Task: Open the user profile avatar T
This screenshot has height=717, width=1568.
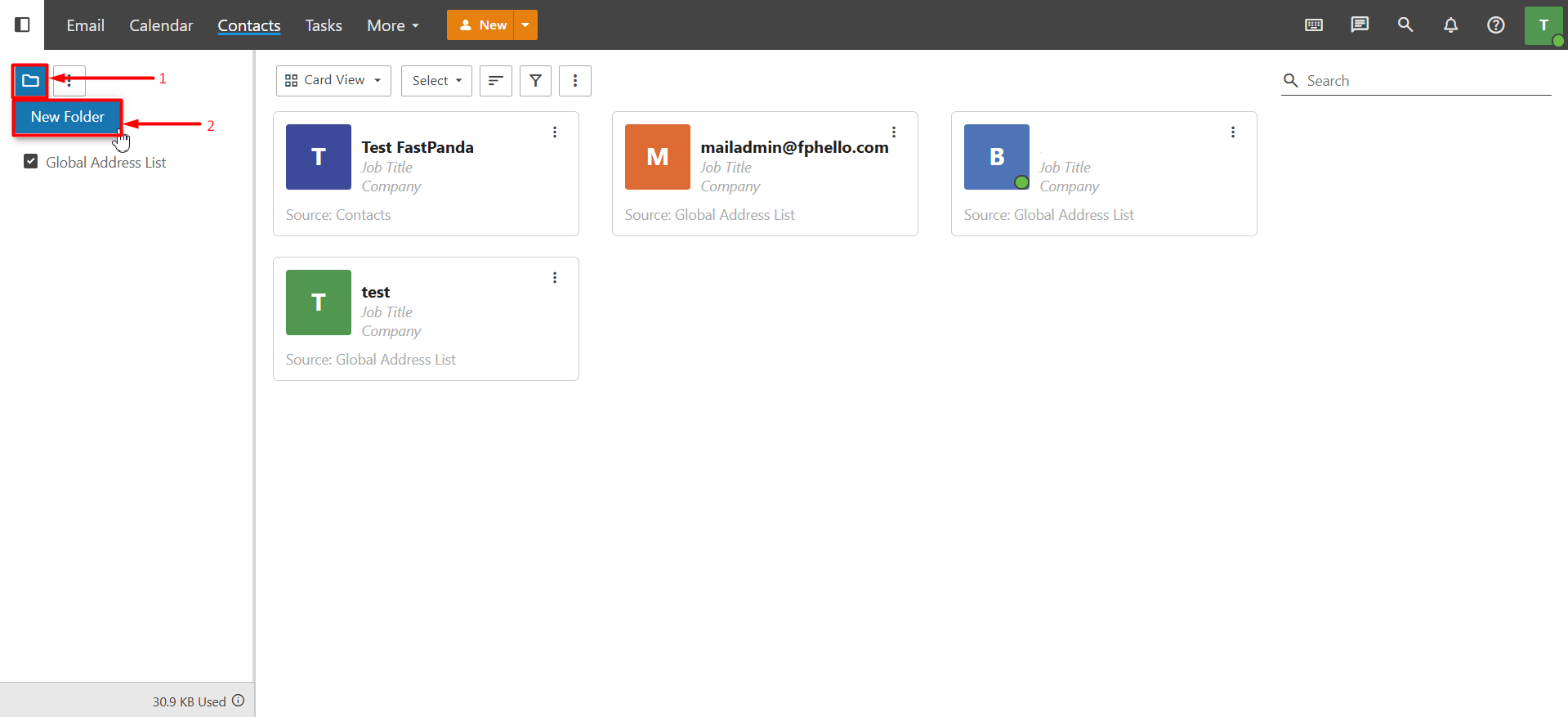Action: tap(1543, 25)
